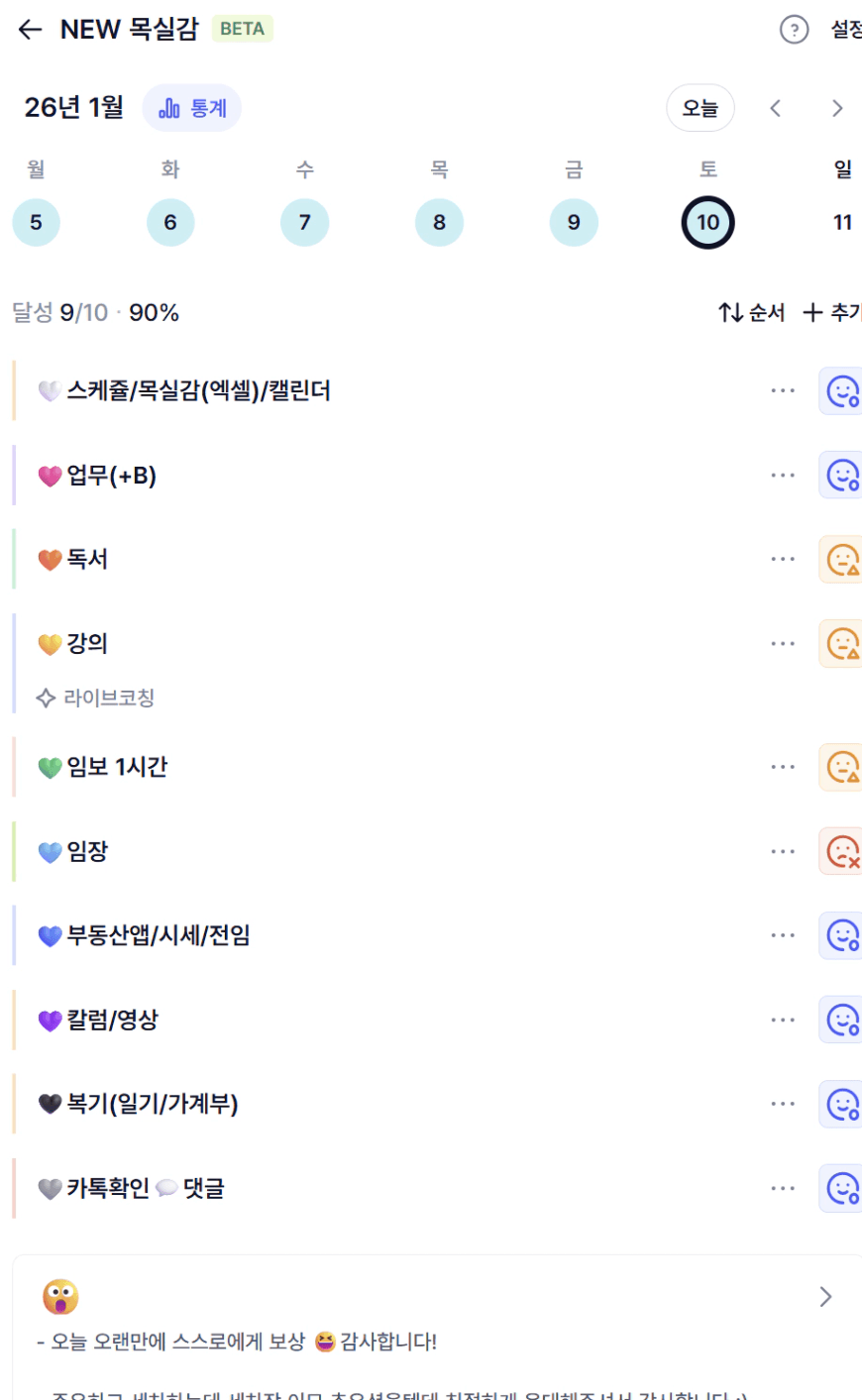Screen dimensions: 862x1400
Task: Click the status face icon for 임보 1시간
Action: [842, 767]
